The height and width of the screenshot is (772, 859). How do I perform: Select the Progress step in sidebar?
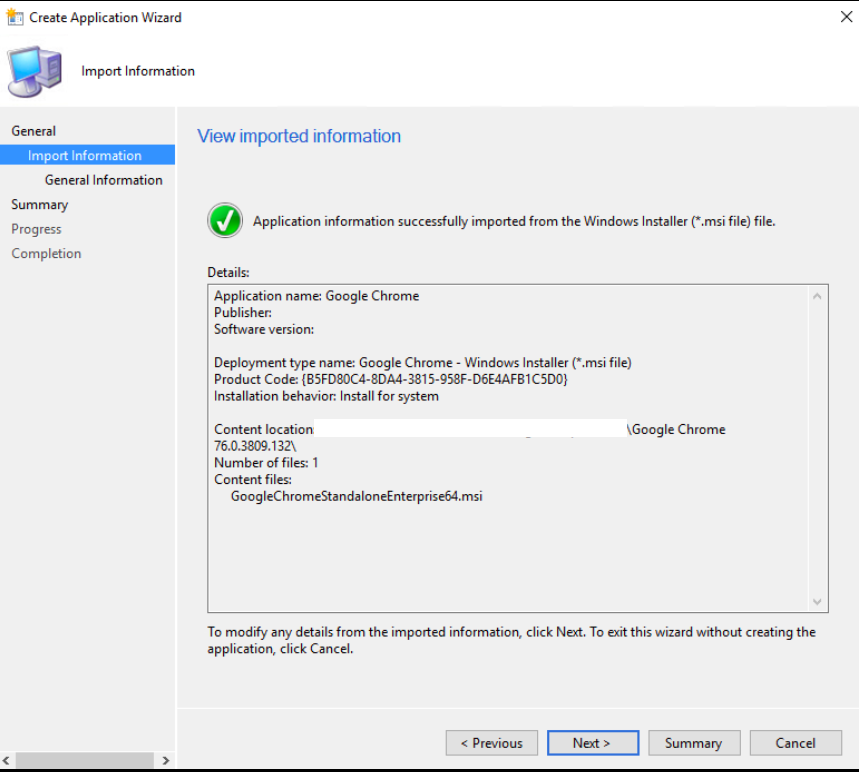pyautogui.click(x=36, y=229)
